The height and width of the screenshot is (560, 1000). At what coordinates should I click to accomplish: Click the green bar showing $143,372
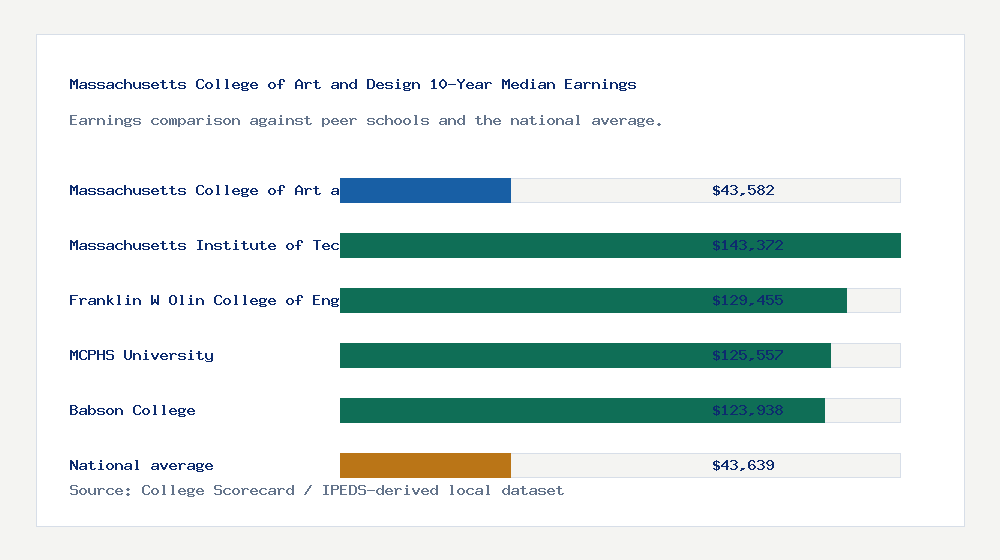click(621, 246)
